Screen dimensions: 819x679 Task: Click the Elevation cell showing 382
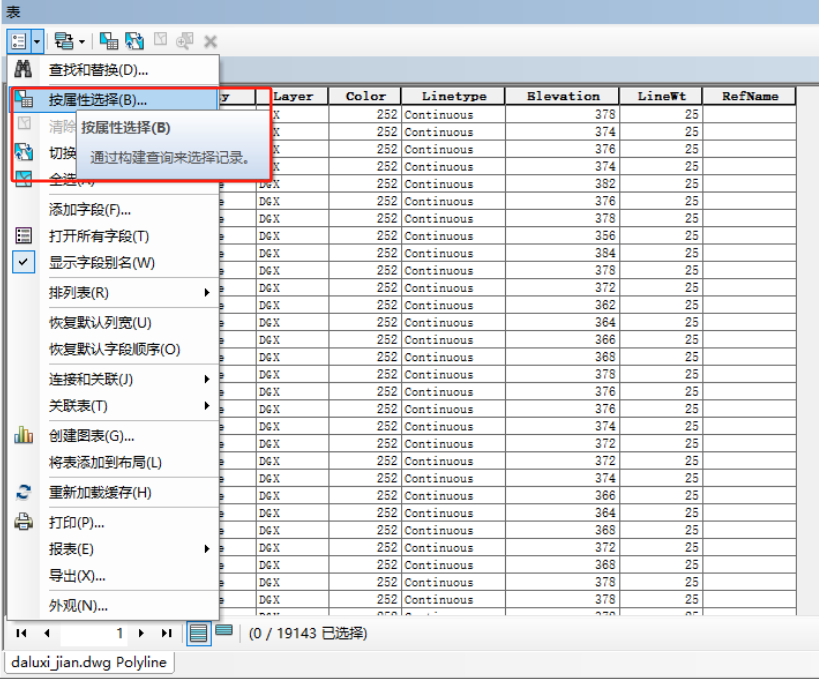pyautogui.click(x=562, y=184)
